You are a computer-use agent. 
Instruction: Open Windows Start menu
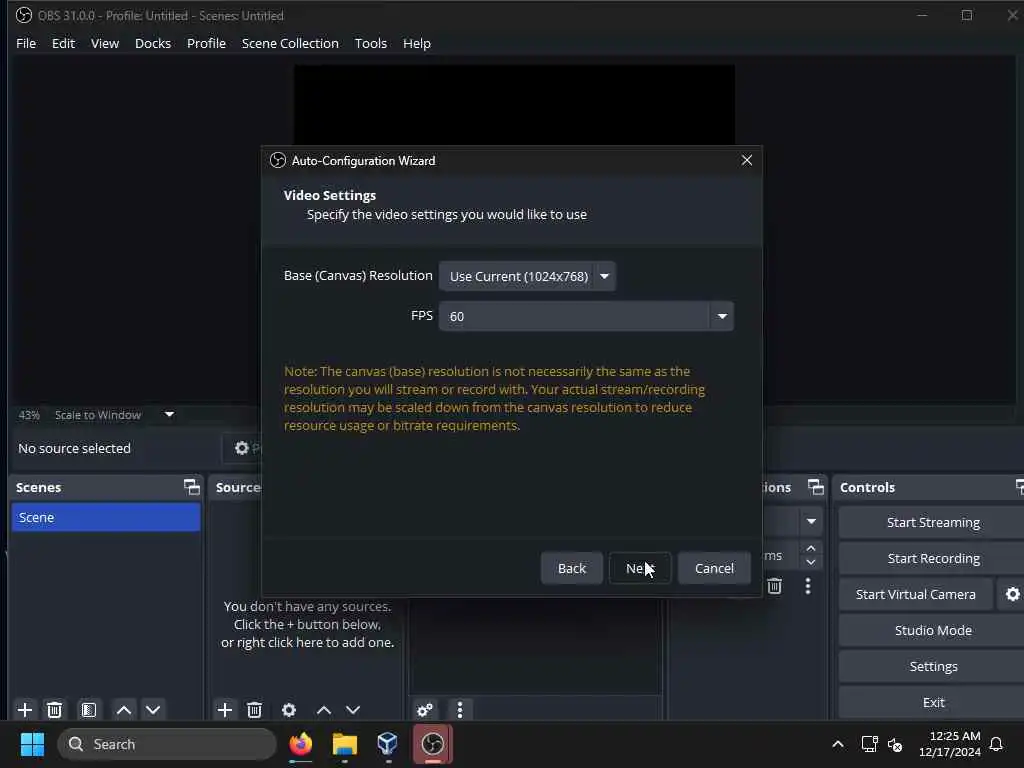point(32,744)
